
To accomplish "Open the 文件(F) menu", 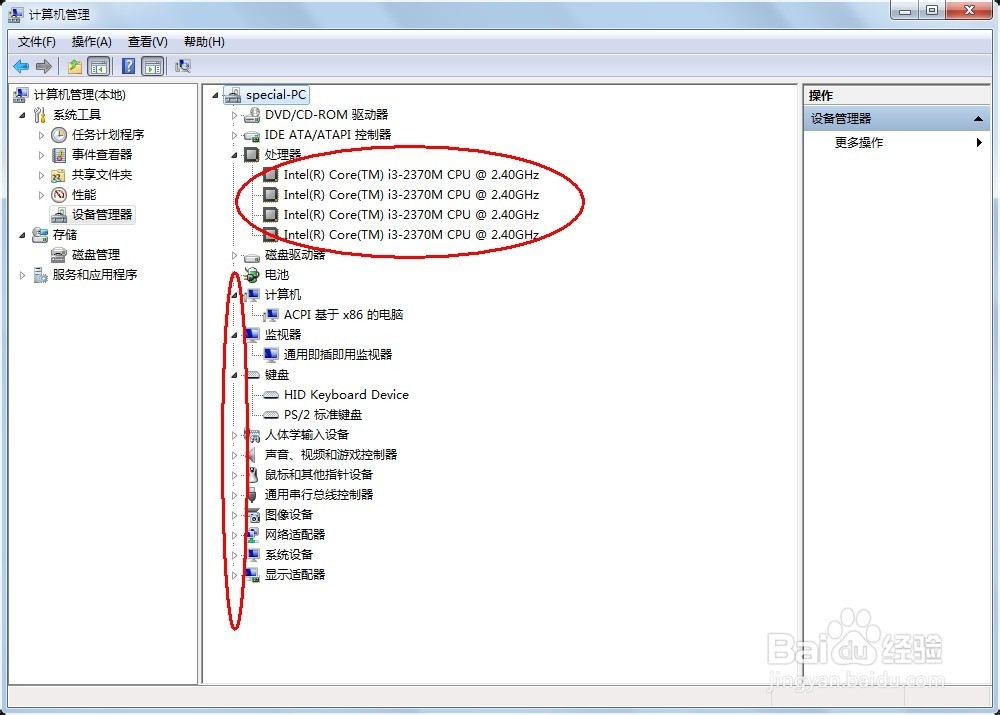I will pos(37,42).
